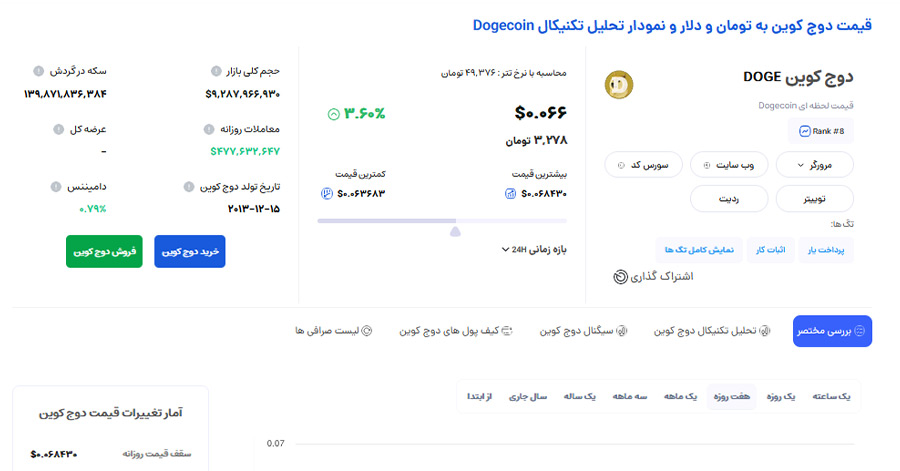This screenshot has width=900, height=471.
Task: Open the سورس کد link button
Action: [x=643, y=165]
